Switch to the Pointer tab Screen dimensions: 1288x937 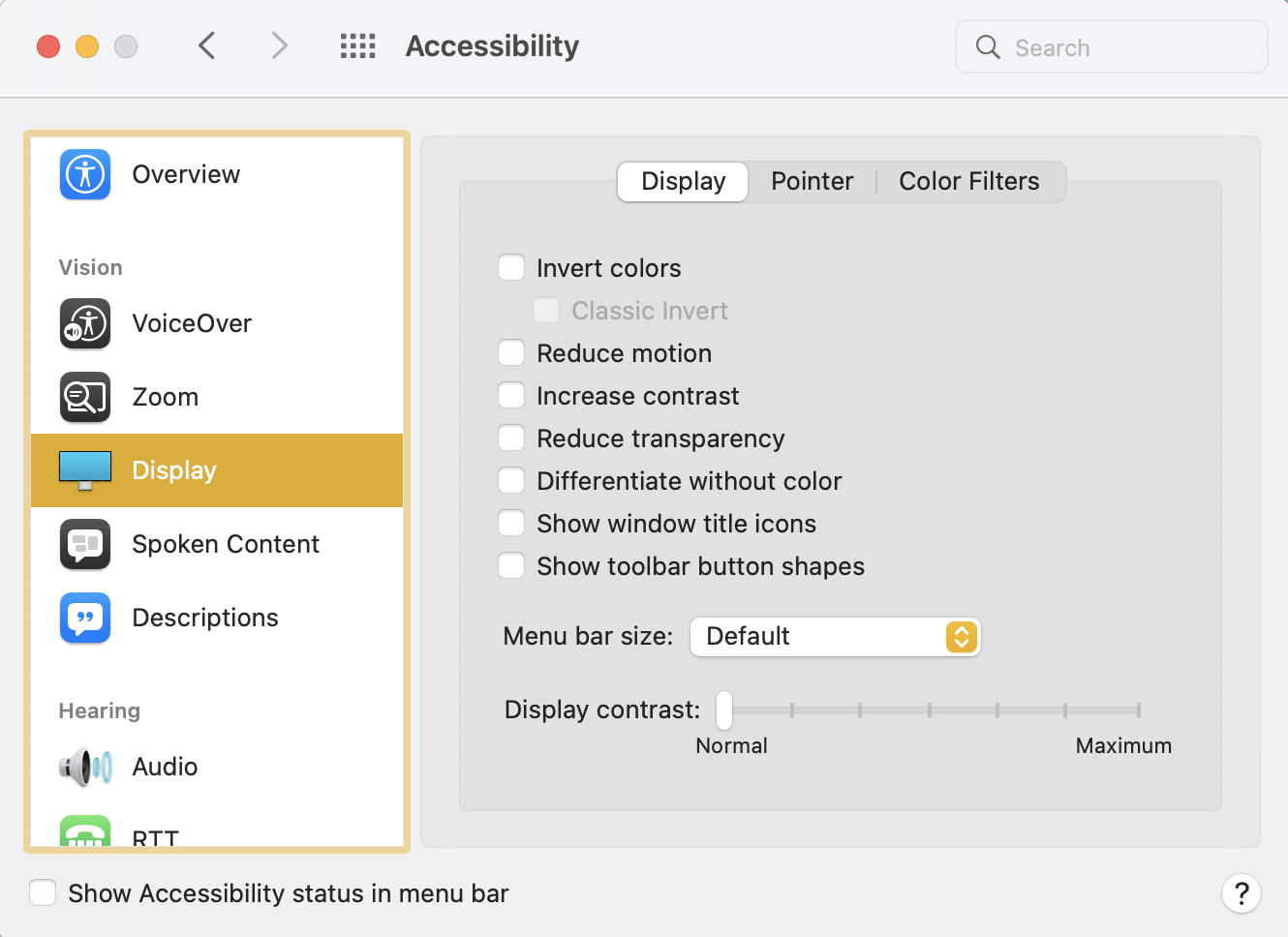(x=812, y=182)
